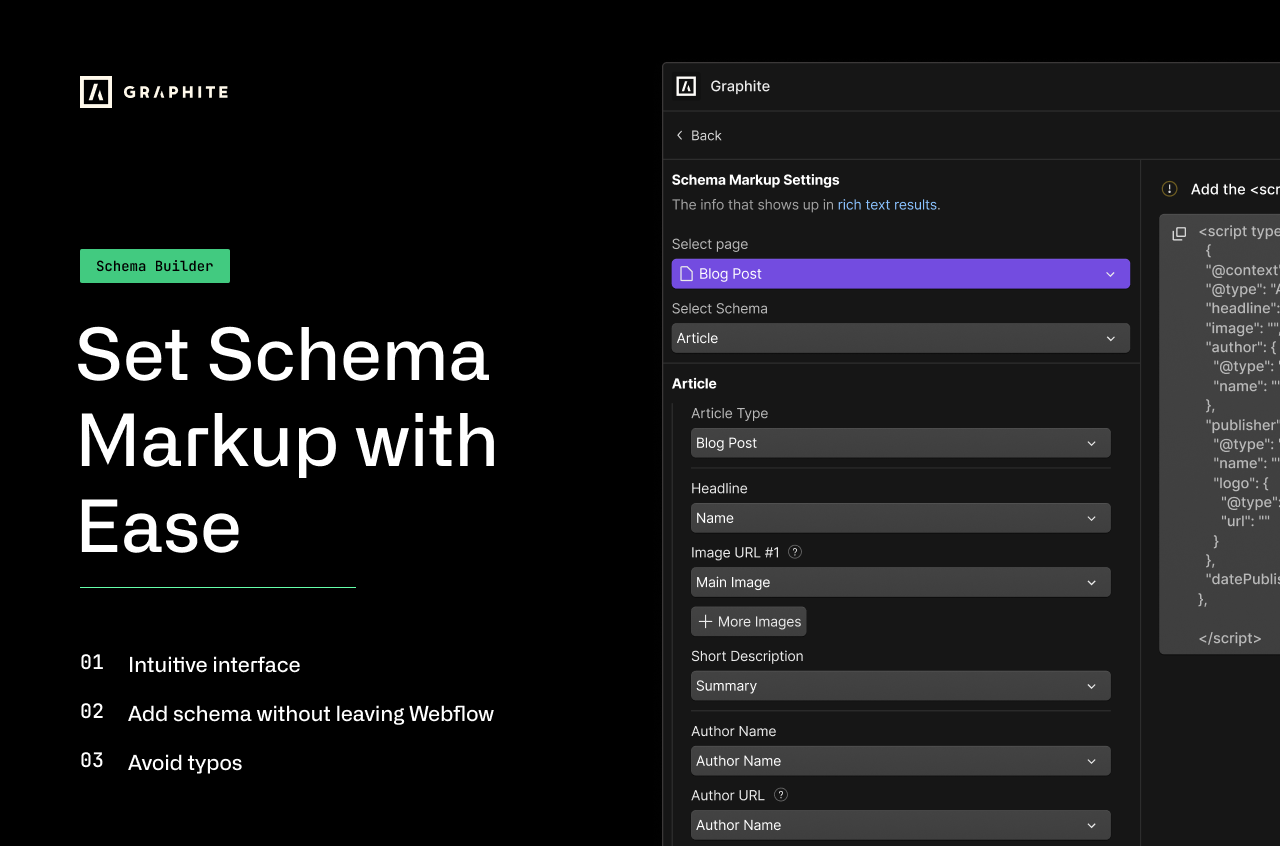The image size is (1280, 846).
Task: Click the page document icon inside Blog Post selector
Action: pos(686,273)
